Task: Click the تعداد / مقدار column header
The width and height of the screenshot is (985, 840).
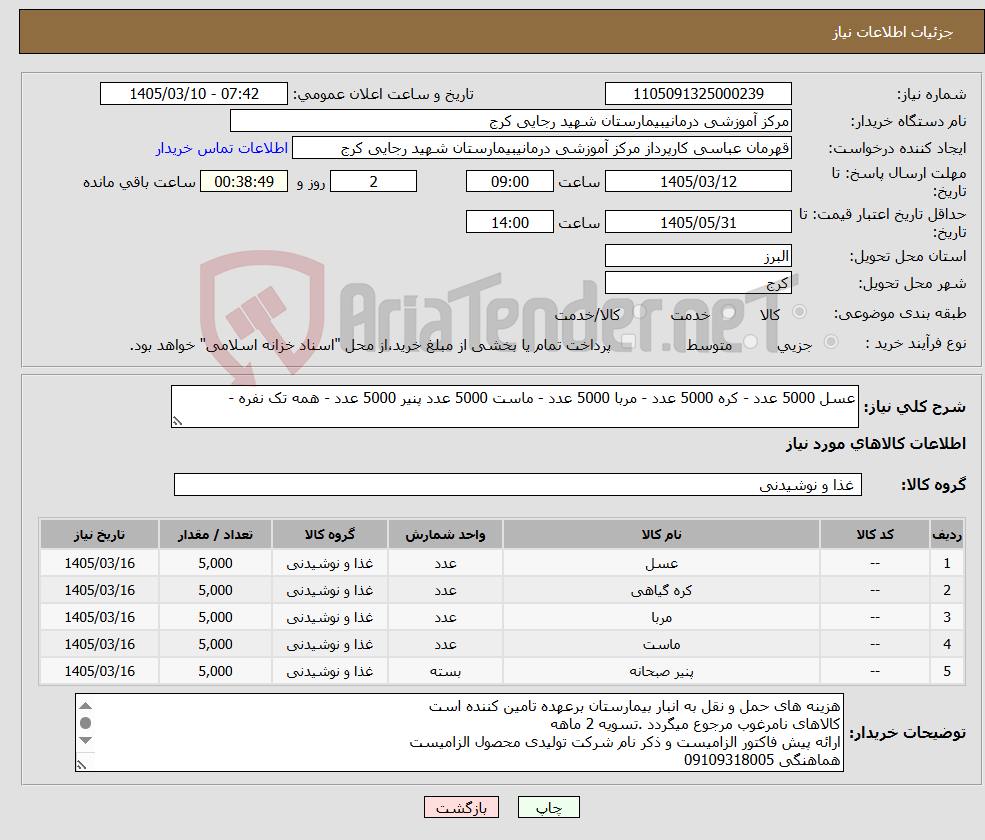Action: (x=215, y=534)
